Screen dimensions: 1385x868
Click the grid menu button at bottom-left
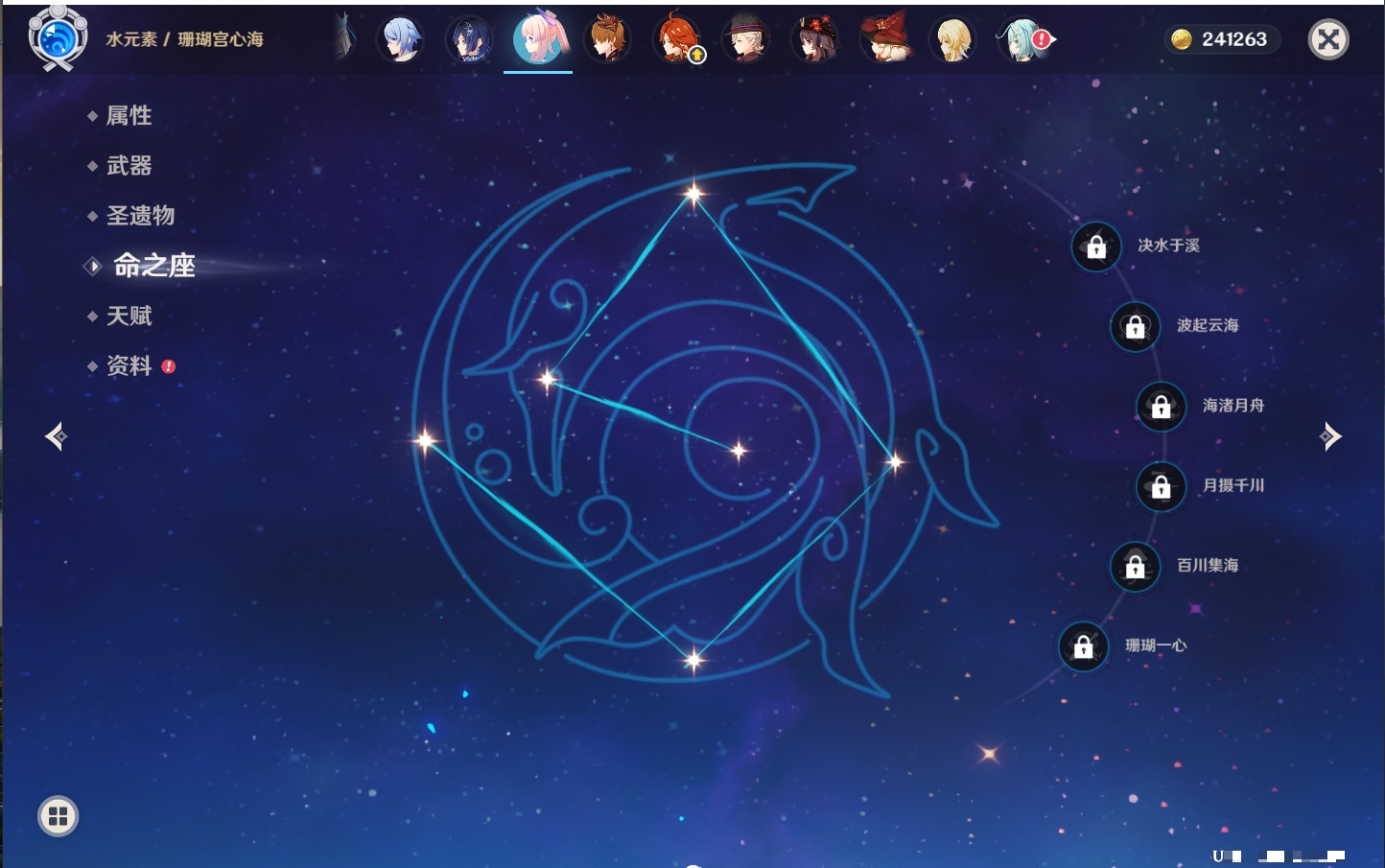coord(58,816)
